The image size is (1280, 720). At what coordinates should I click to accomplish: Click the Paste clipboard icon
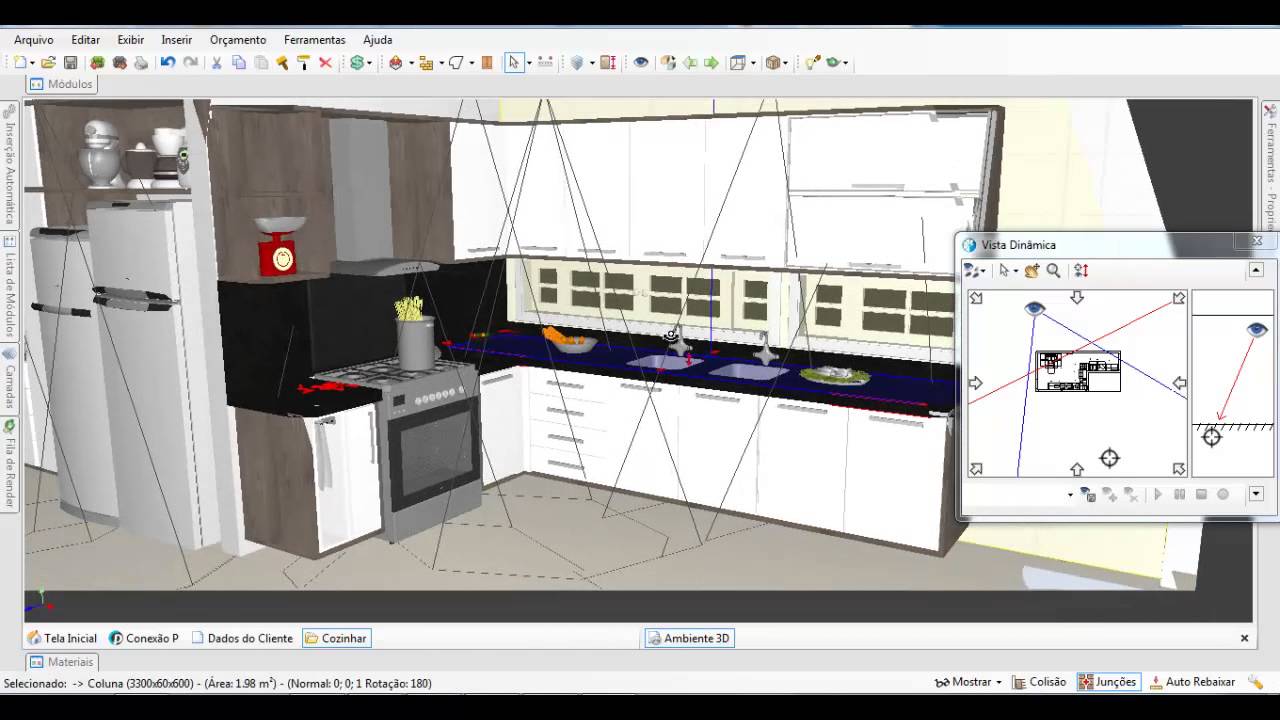tap(261, 62)
